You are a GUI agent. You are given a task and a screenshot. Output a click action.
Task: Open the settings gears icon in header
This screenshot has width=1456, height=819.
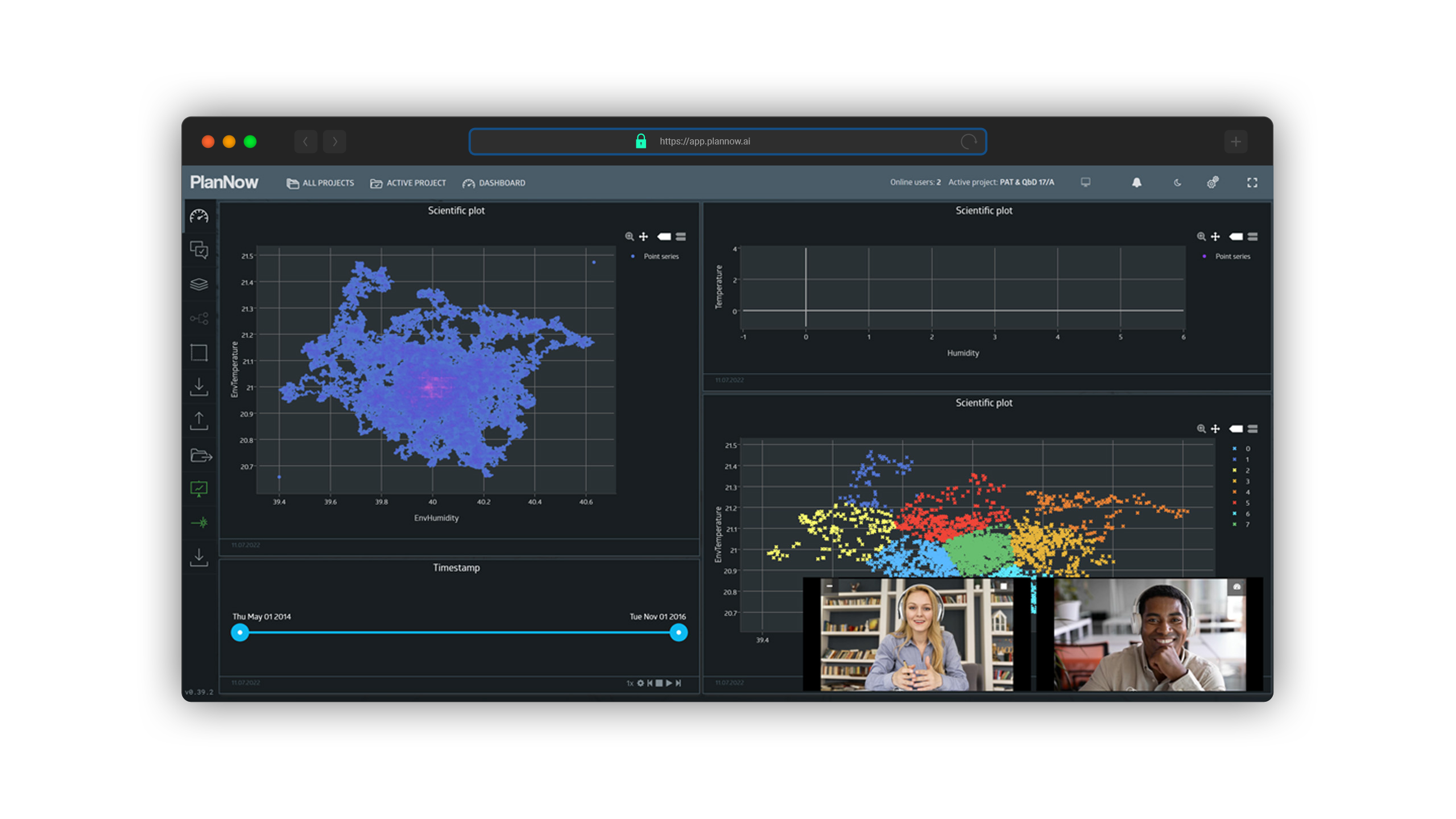coord(1213,183)
